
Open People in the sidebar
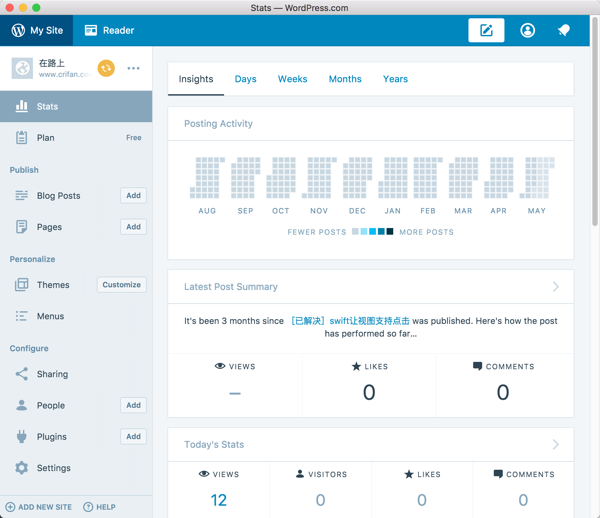[51, 405]
